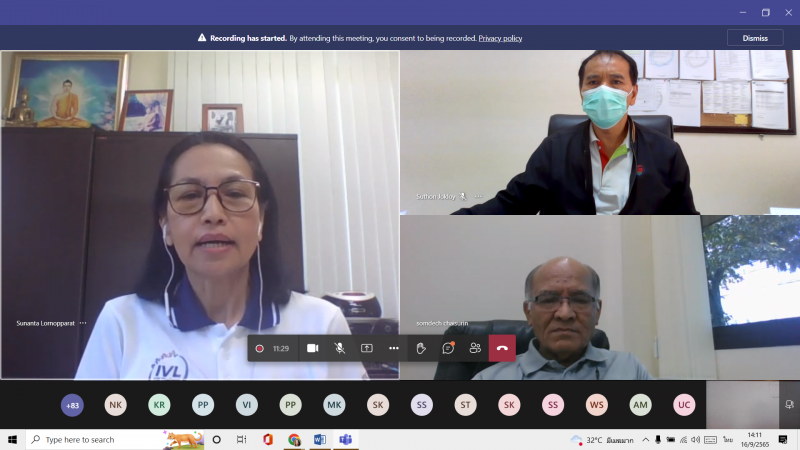Select participant avatar ST
800x450 pixels.
(465, 405)
